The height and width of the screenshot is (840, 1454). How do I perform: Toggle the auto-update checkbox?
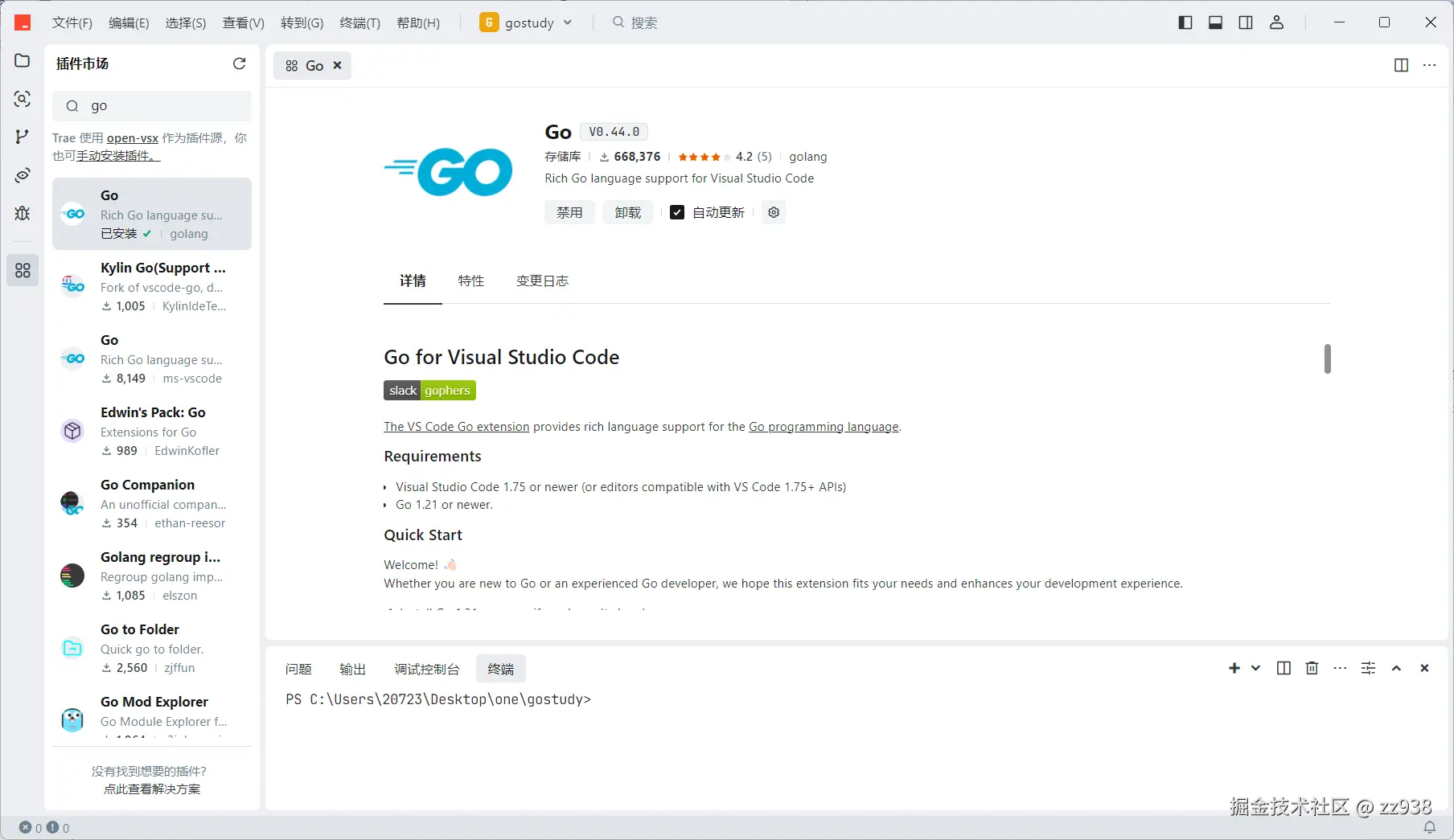tap(677, 212)
